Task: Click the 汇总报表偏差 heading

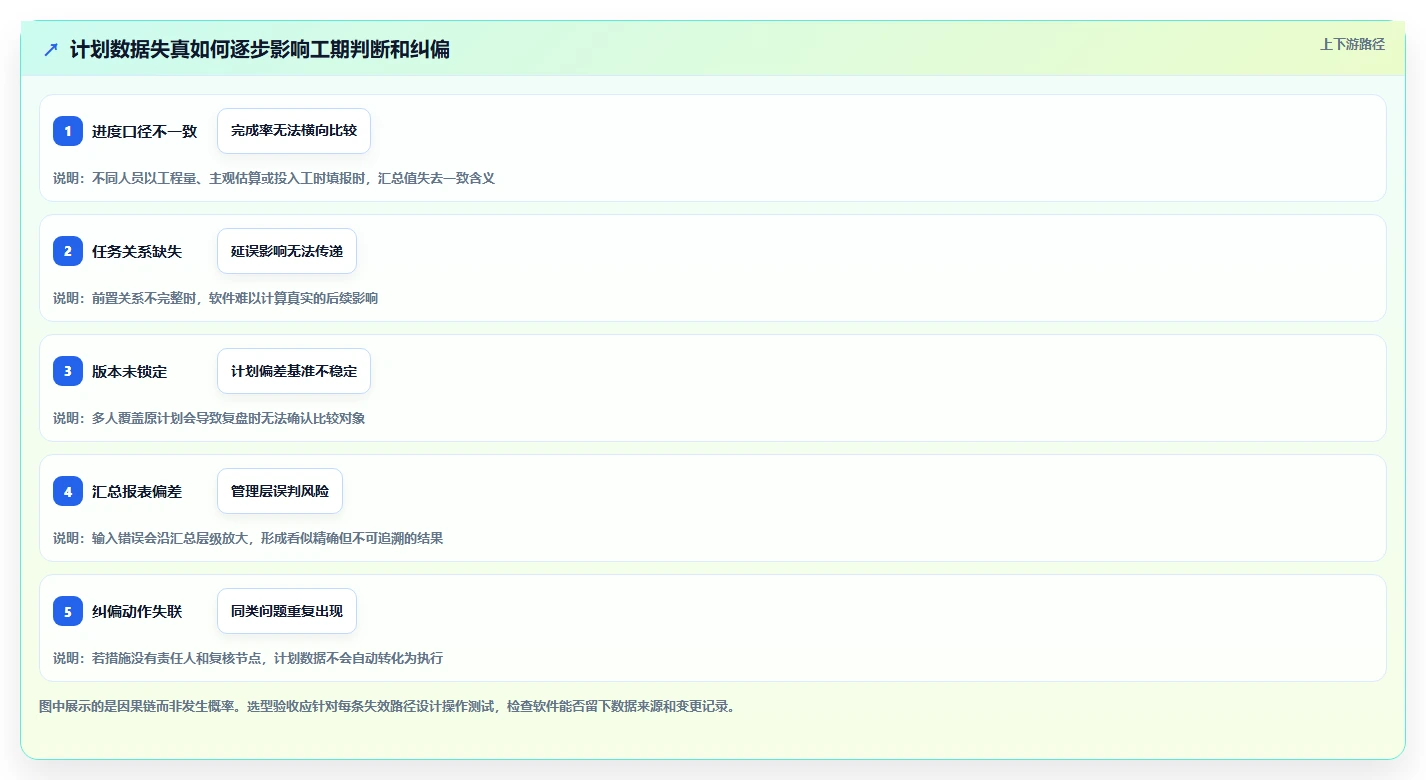Action: (137, 491)
